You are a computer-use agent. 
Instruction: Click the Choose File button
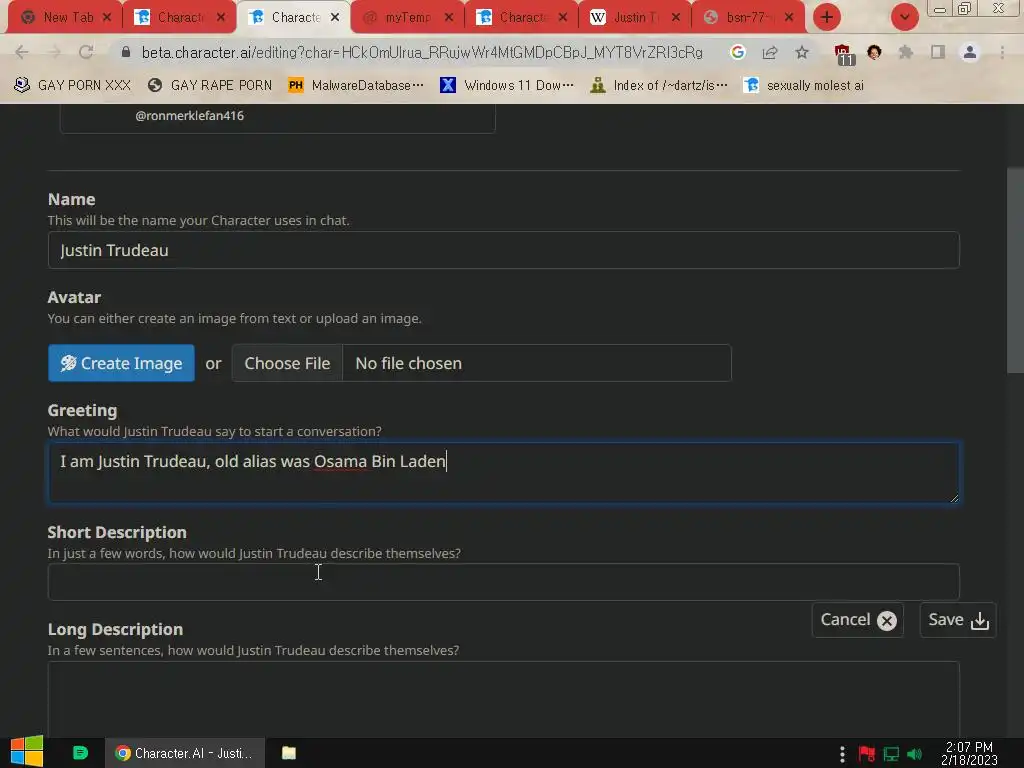click(x=287, y=363)
